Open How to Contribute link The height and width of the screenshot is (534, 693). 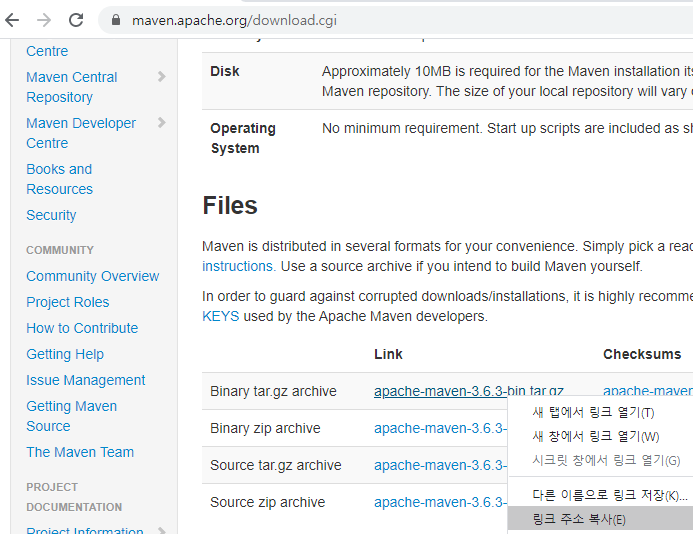pyautogui.click(x=82, y=328)
